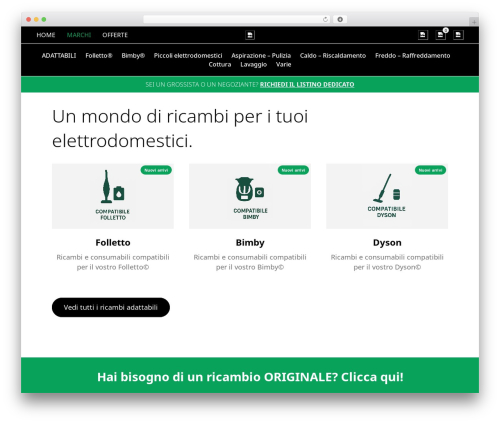This screenshot has width=500, height=423.
Task: Click the browser address bar
Action: tap(236, 19)
